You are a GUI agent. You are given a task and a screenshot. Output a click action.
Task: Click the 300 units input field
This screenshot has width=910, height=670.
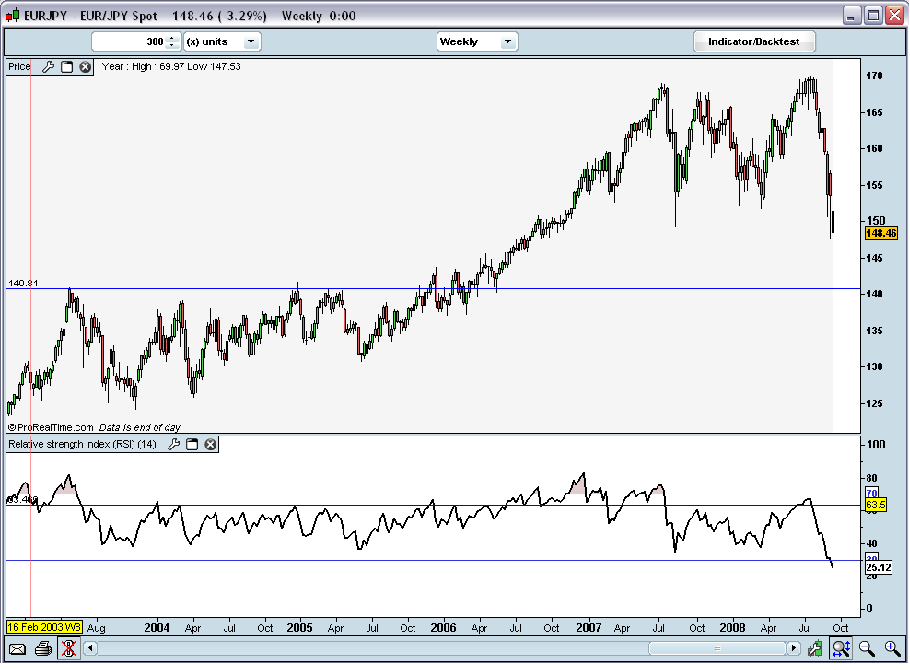point(130,42)
